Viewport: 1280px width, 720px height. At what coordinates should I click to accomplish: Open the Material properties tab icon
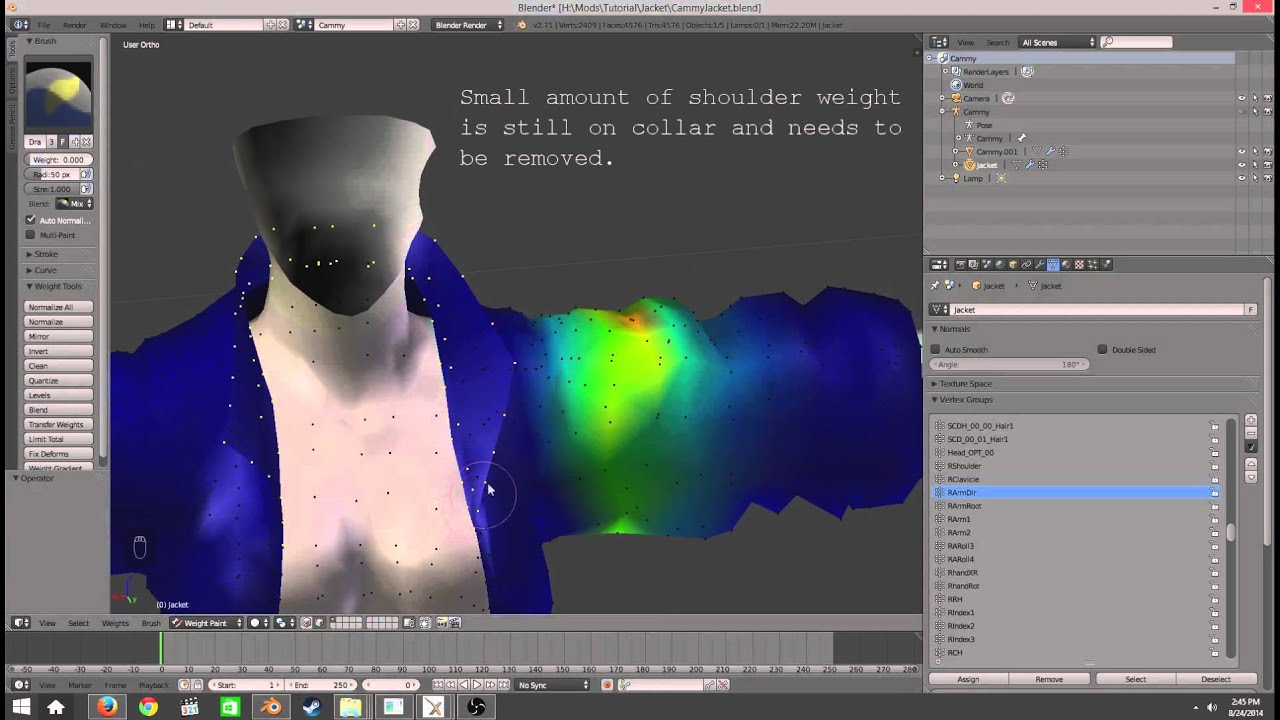pos(1066,265)
